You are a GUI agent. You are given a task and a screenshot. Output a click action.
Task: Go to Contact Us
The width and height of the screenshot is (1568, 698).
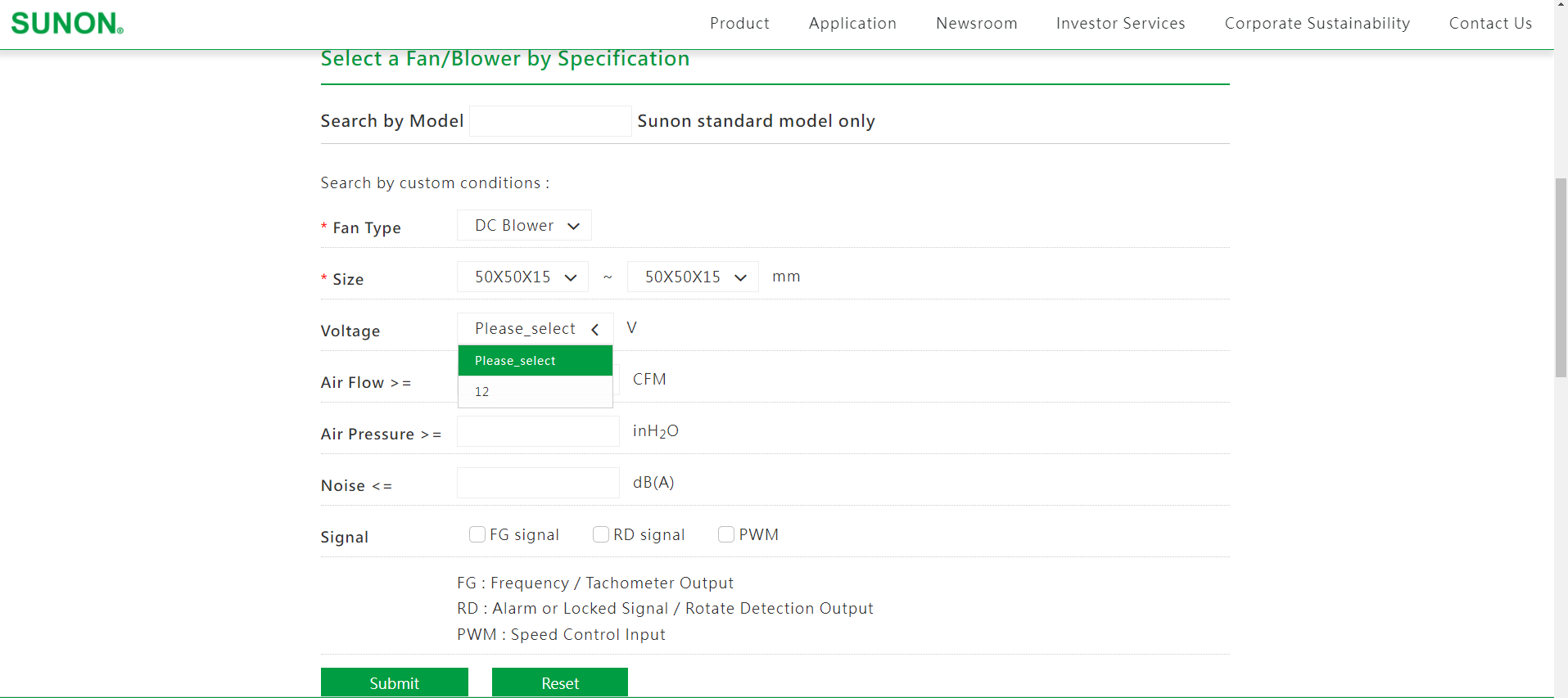click(x=1490, y=23)
